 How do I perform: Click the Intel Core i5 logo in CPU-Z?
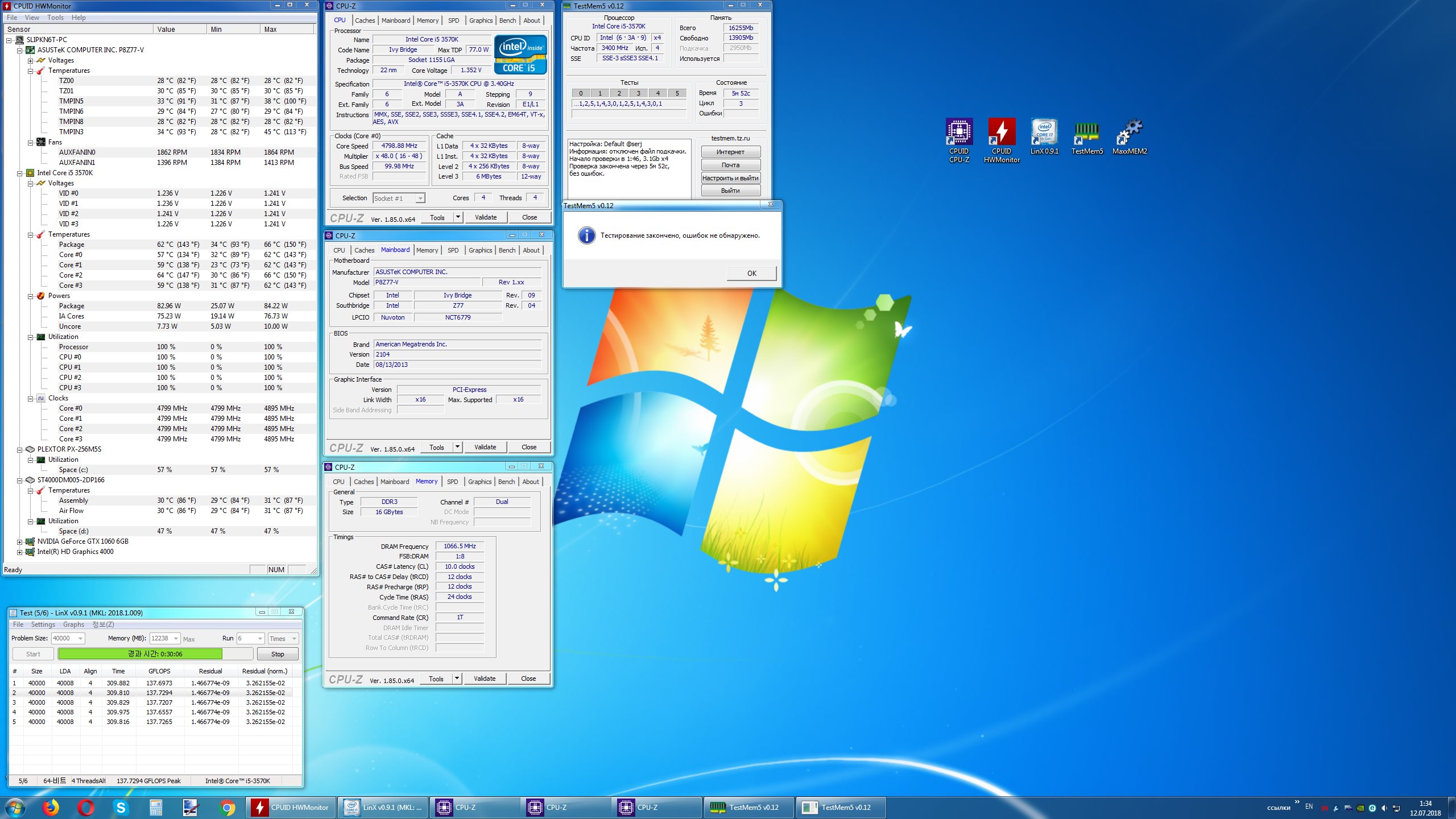tap(520, 55)
